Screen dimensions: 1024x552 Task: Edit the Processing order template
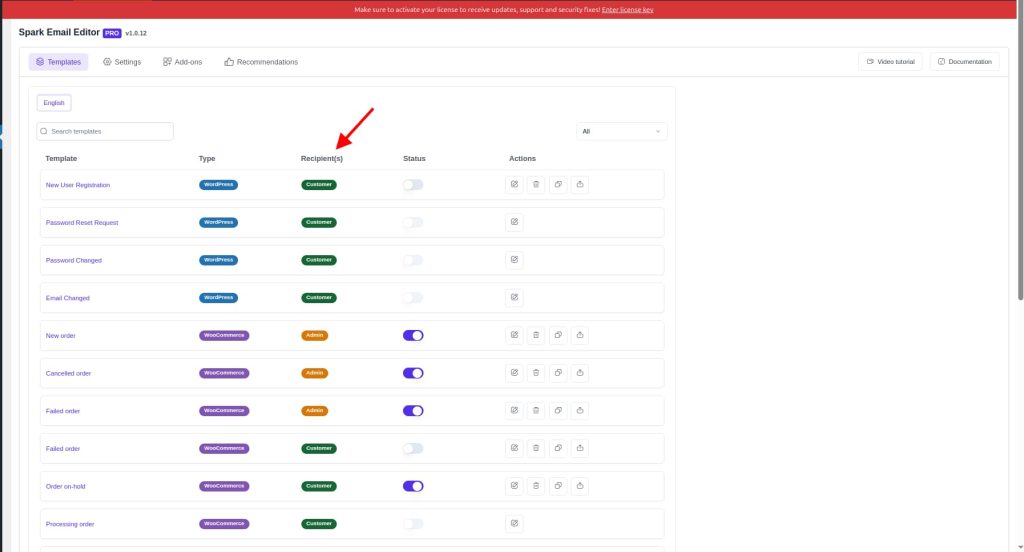(515, 523)
